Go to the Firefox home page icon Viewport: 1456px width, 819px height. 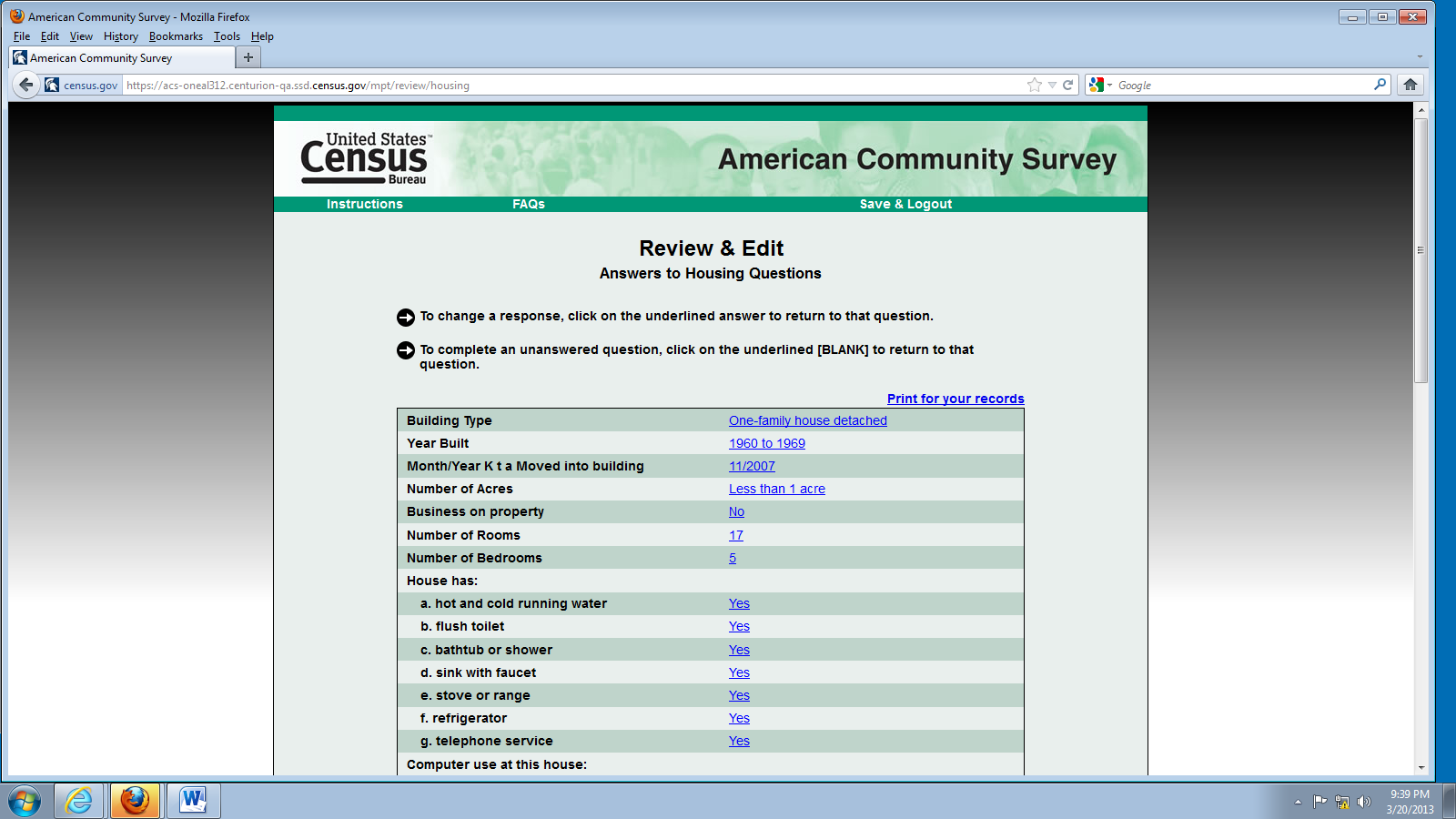pyautogui.click(x=1410, y=85)
